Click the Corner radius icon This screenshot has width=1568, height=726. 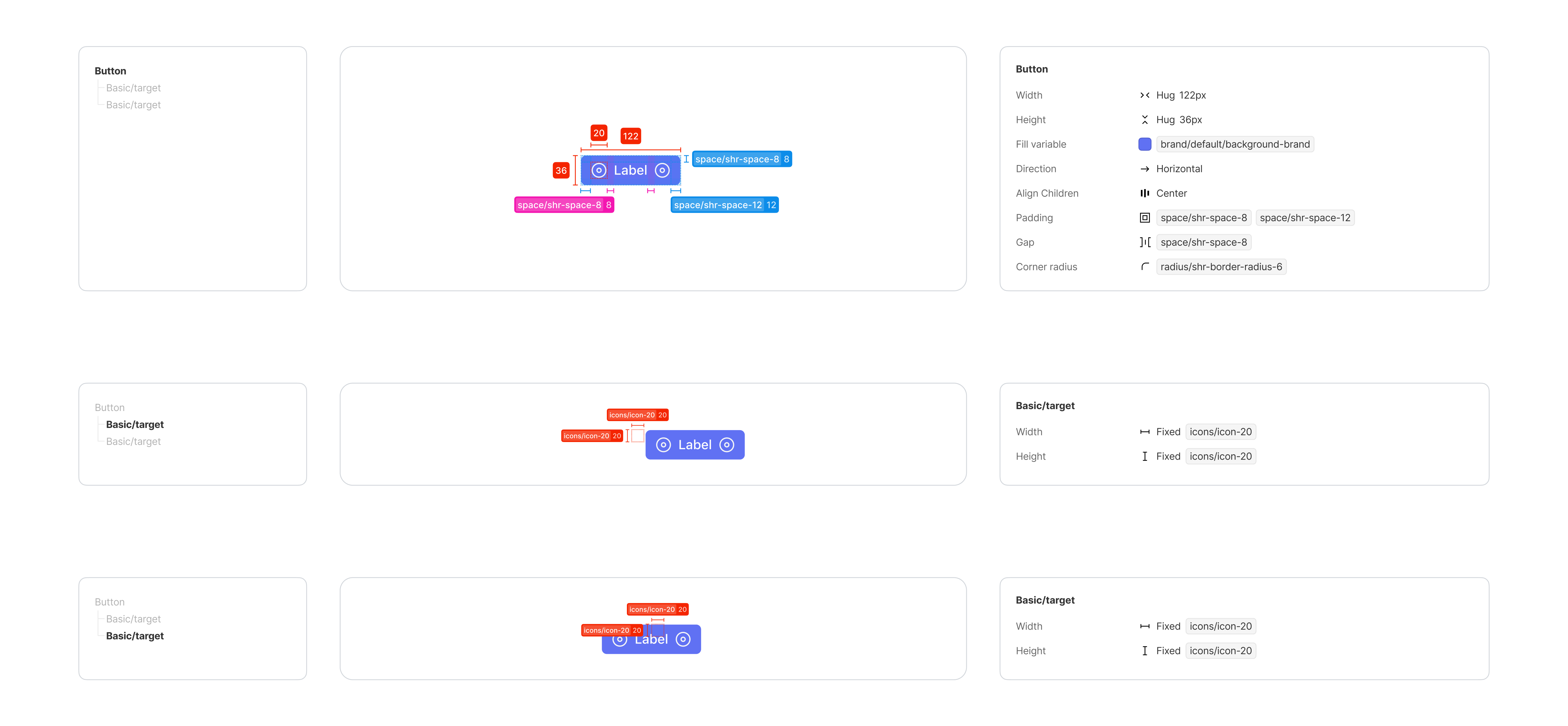coord(1144,267)
